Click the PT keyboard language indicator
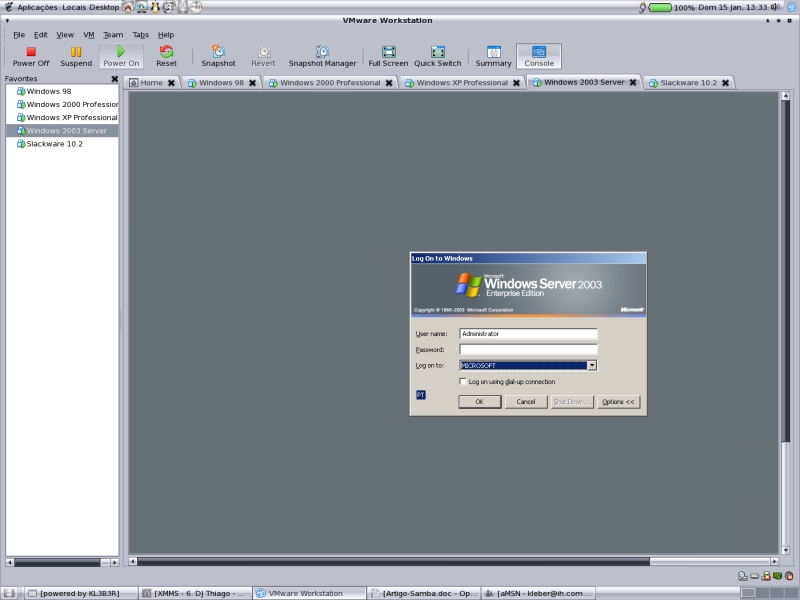This screenshot has height=600, width=800. pyautogui.click(x=420, y=395)
